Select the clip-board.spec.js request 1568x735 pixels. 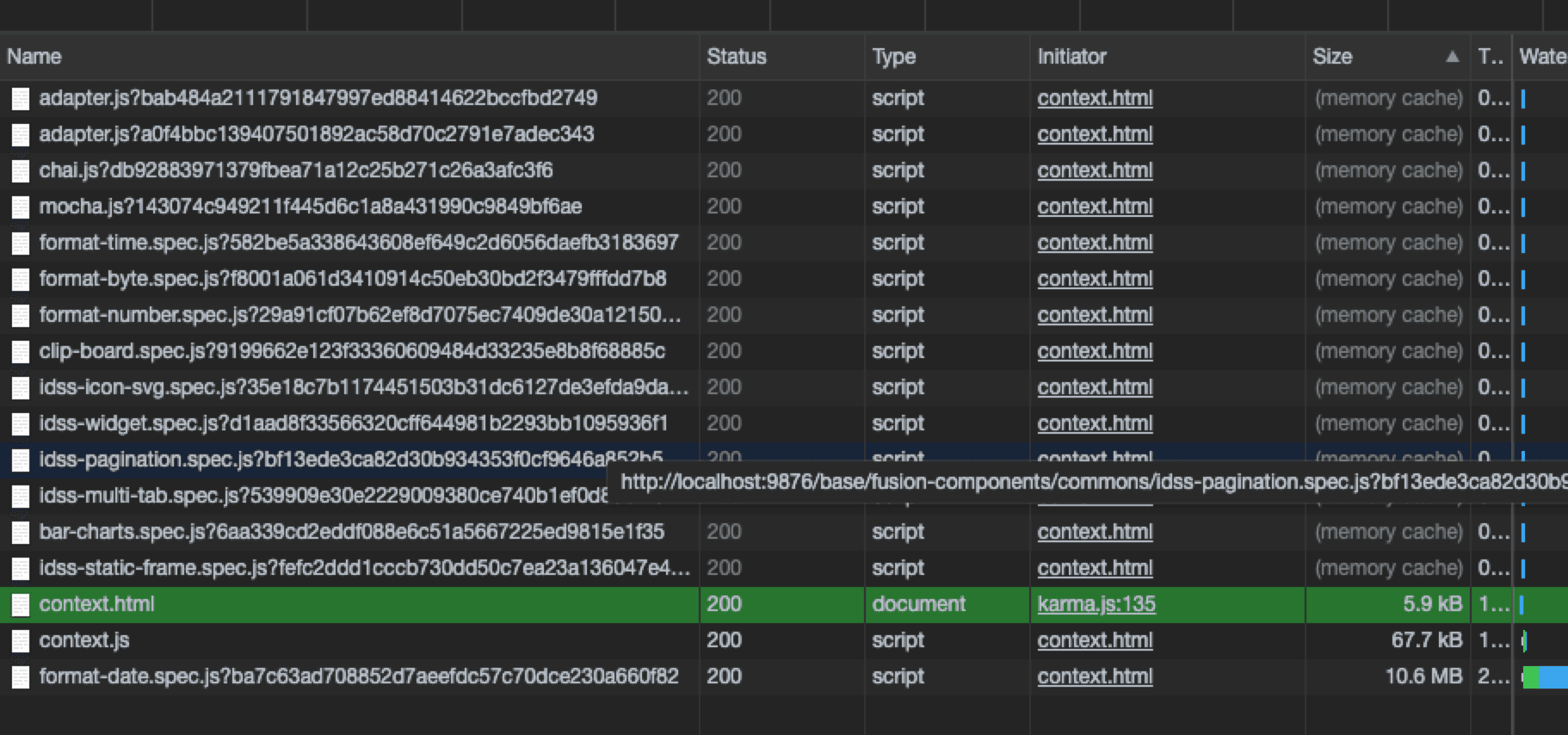coord(352,351)
